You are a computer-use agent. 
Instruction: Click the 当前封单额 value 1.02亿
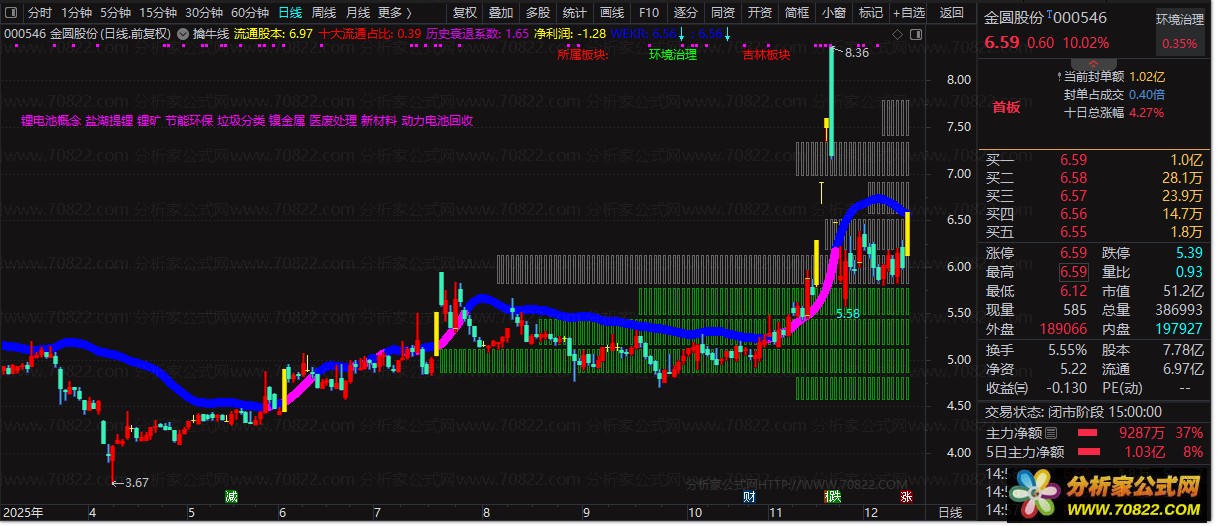click(x=1148, y=76)
